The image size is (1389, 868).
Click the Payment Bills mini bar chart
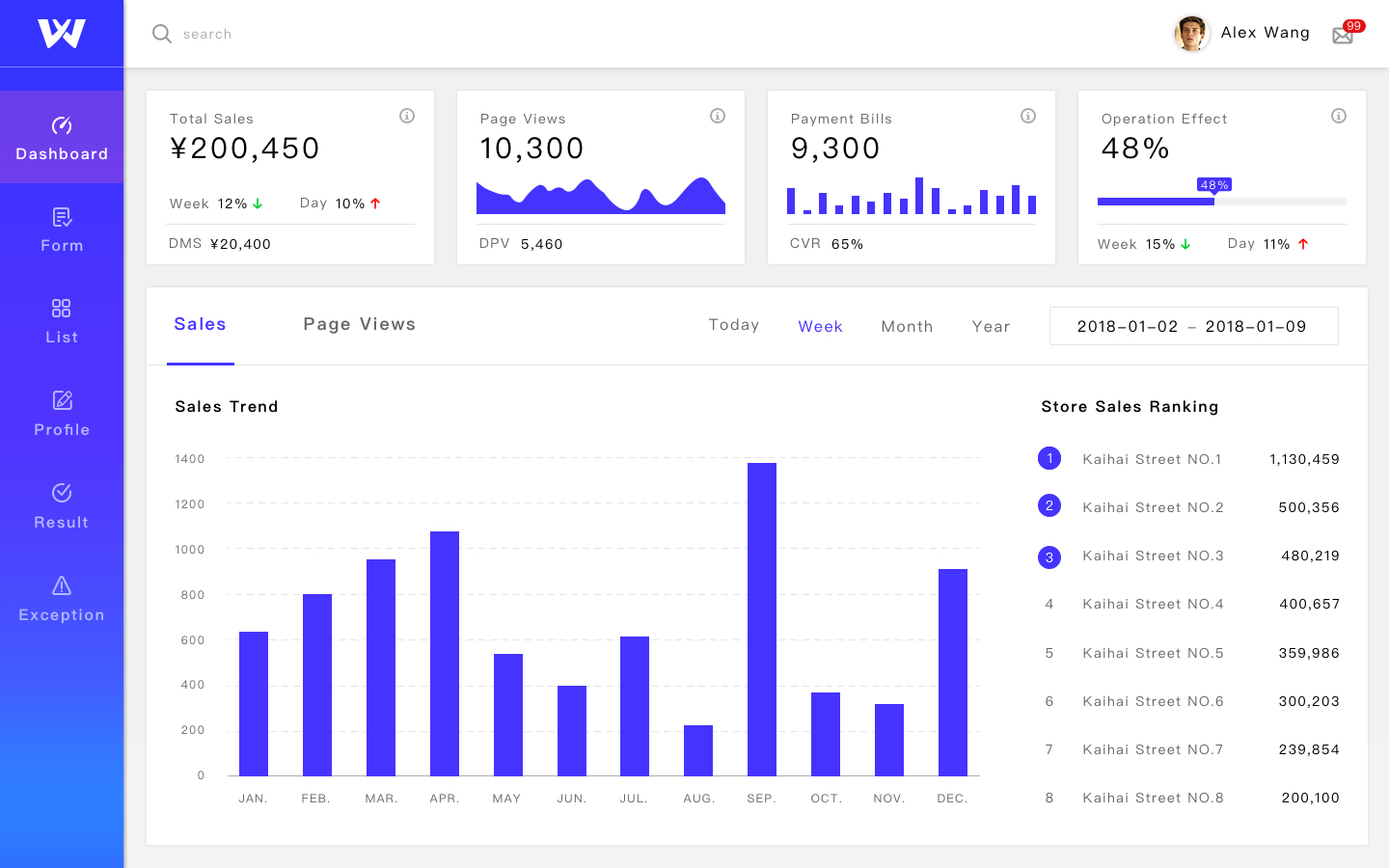pyautogui.click(x=911, y=196)
